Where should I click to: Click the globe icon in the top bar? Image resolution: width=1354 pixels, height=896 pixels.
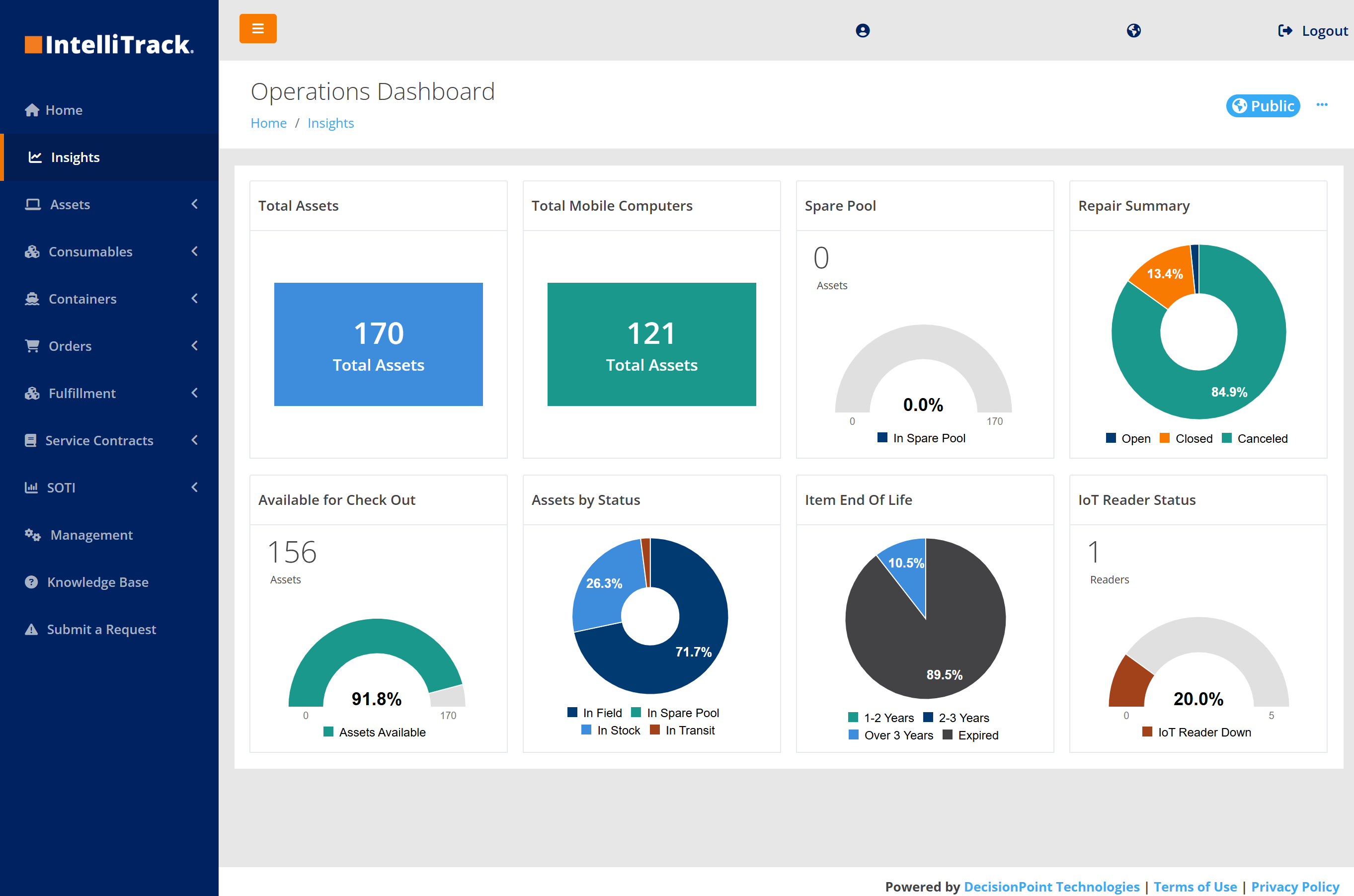(x=1134, y=30)
